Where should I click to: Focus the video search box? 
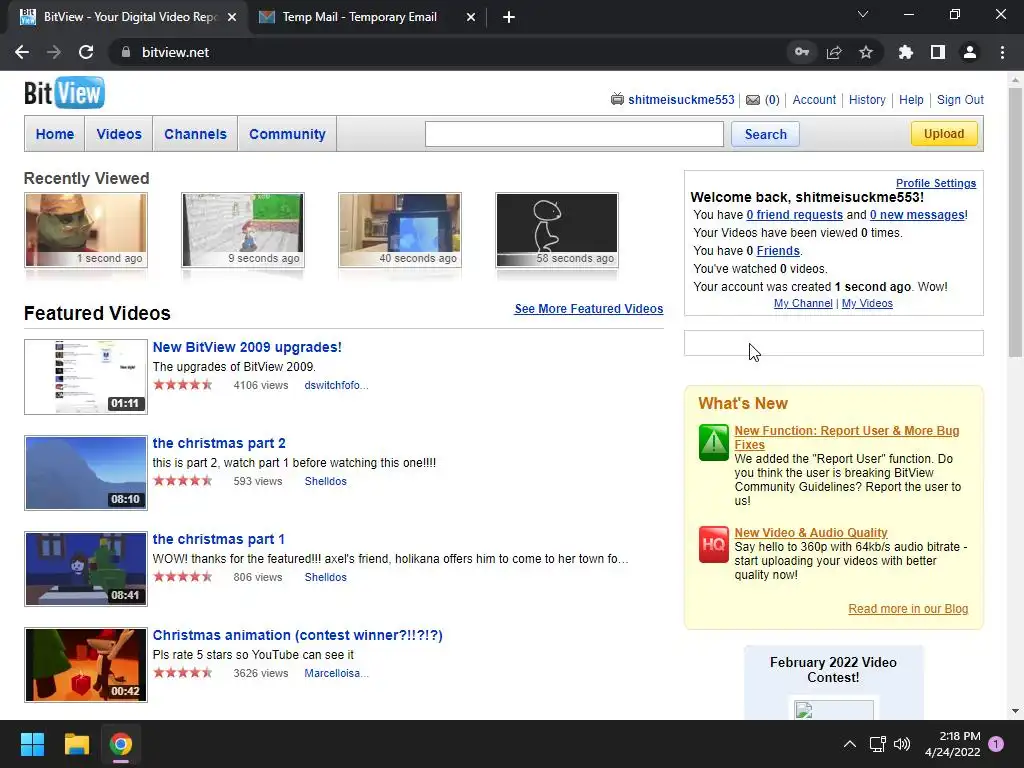pyautogui.click(x=574, y=134)
